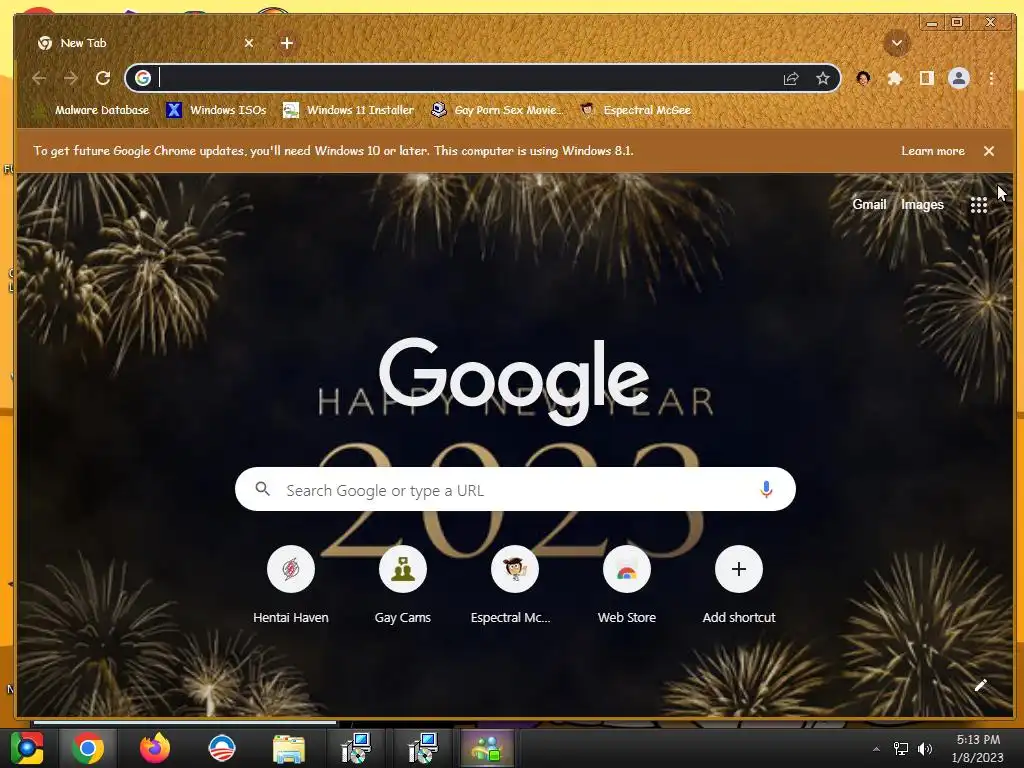Open the volume speaker tray icon
Image resolution: width=1024 pixels, height=768 pixels.
coord(924,749)
